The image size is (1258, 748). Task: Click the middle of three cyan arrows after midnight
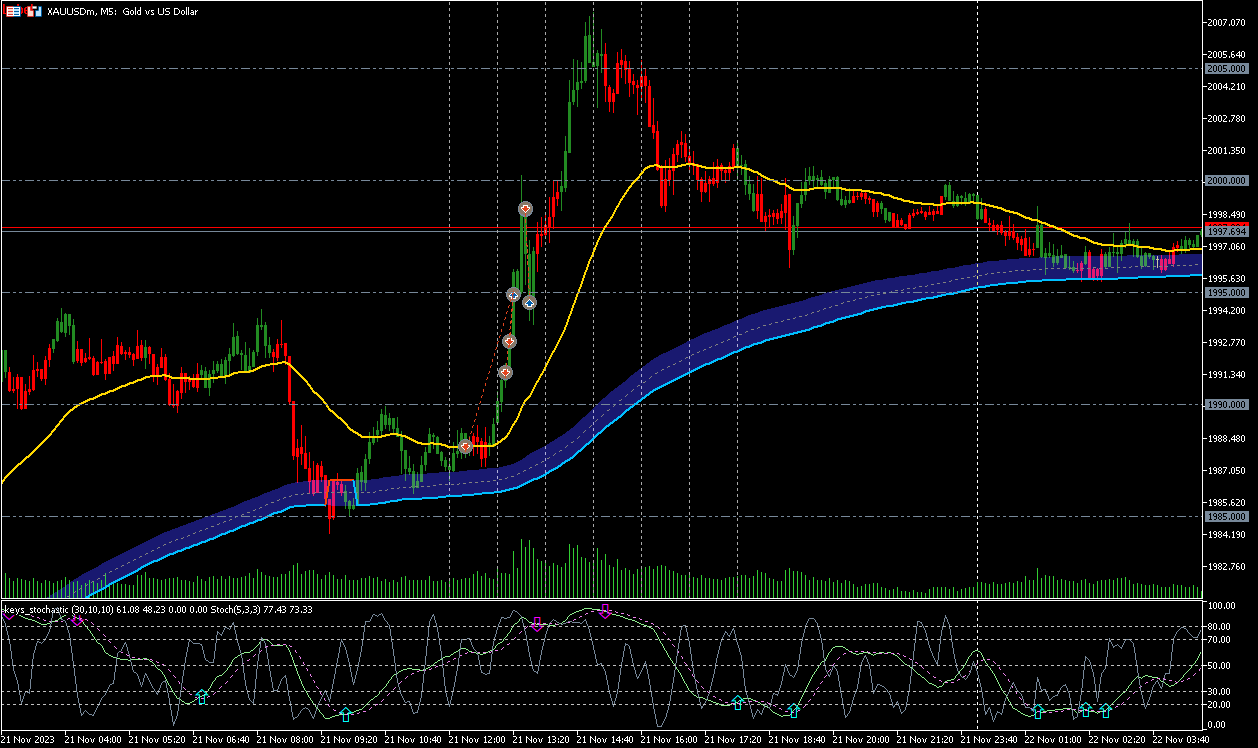pyautogui.click(x=1085, y=710)
